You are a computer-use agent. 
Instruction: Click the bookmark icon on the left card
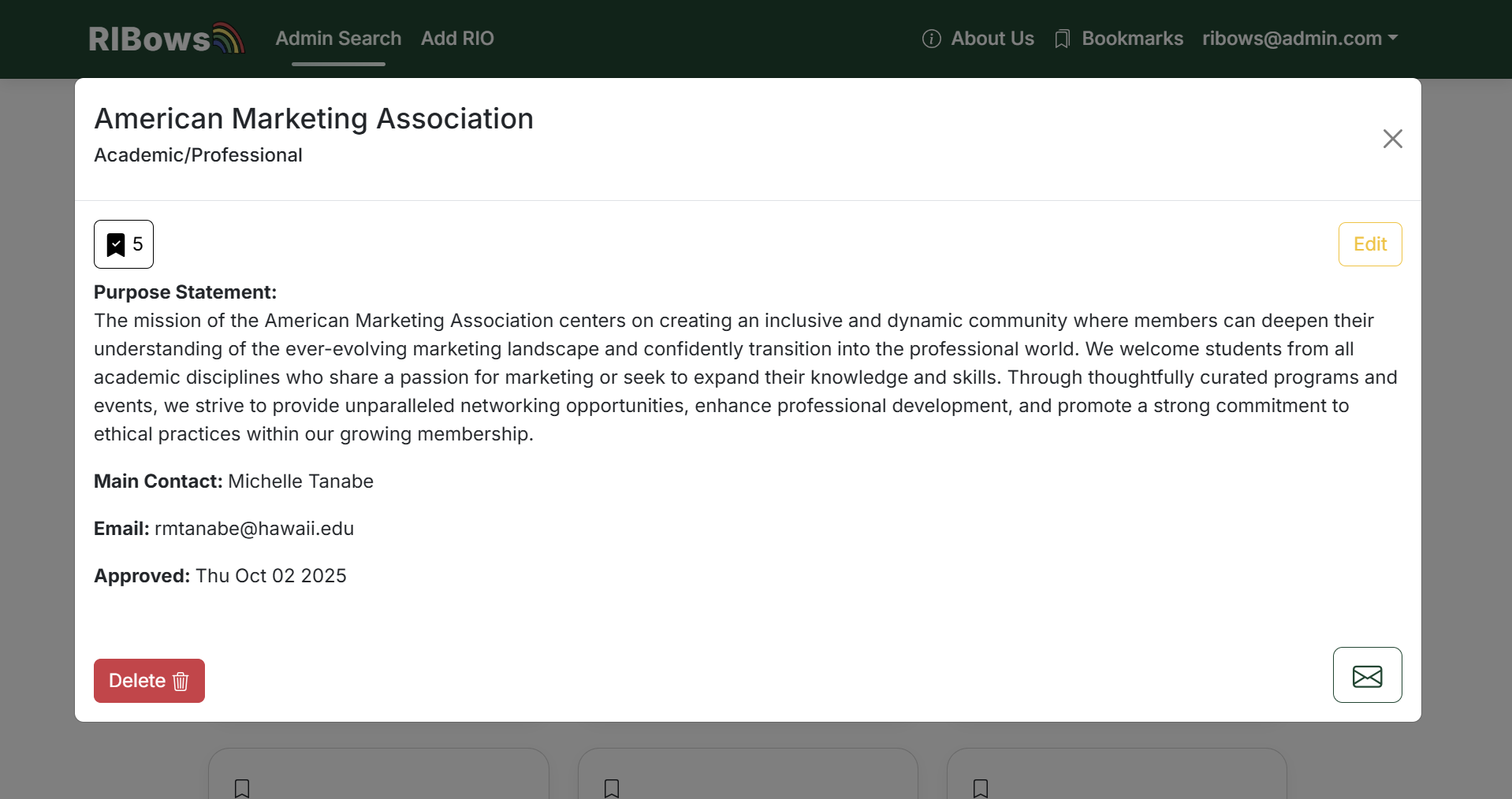(242, 788)
